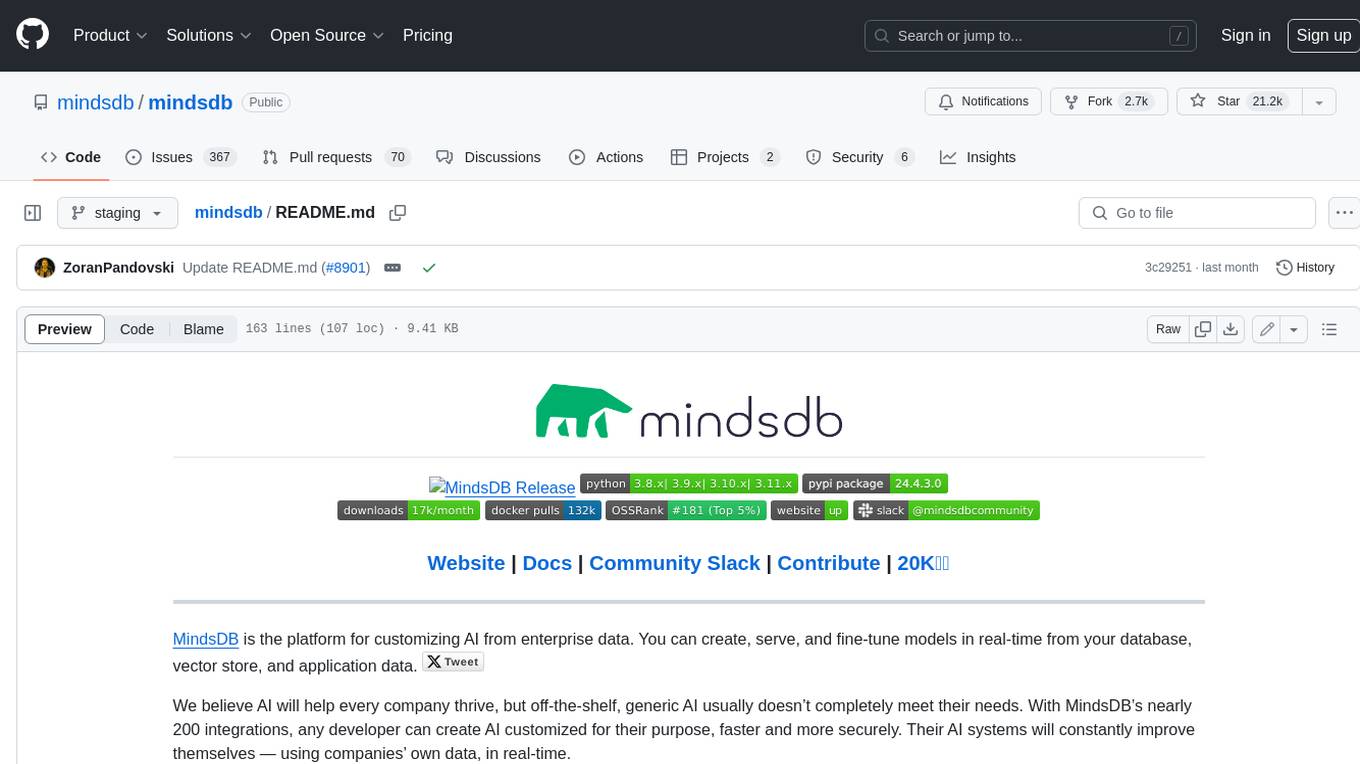Screen dimensions: 1360x764
Task: Open the mindsdb repository name link
Action: (190, 102)
